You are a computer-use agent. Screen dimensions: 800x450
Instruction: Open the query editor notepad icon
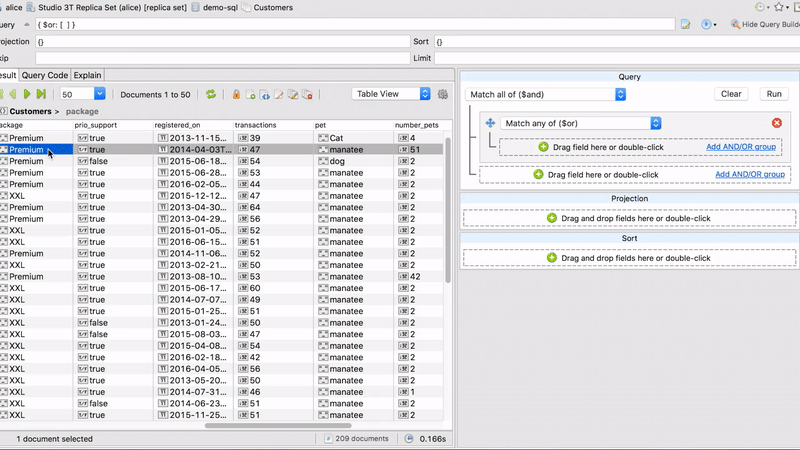click(686, 24)
